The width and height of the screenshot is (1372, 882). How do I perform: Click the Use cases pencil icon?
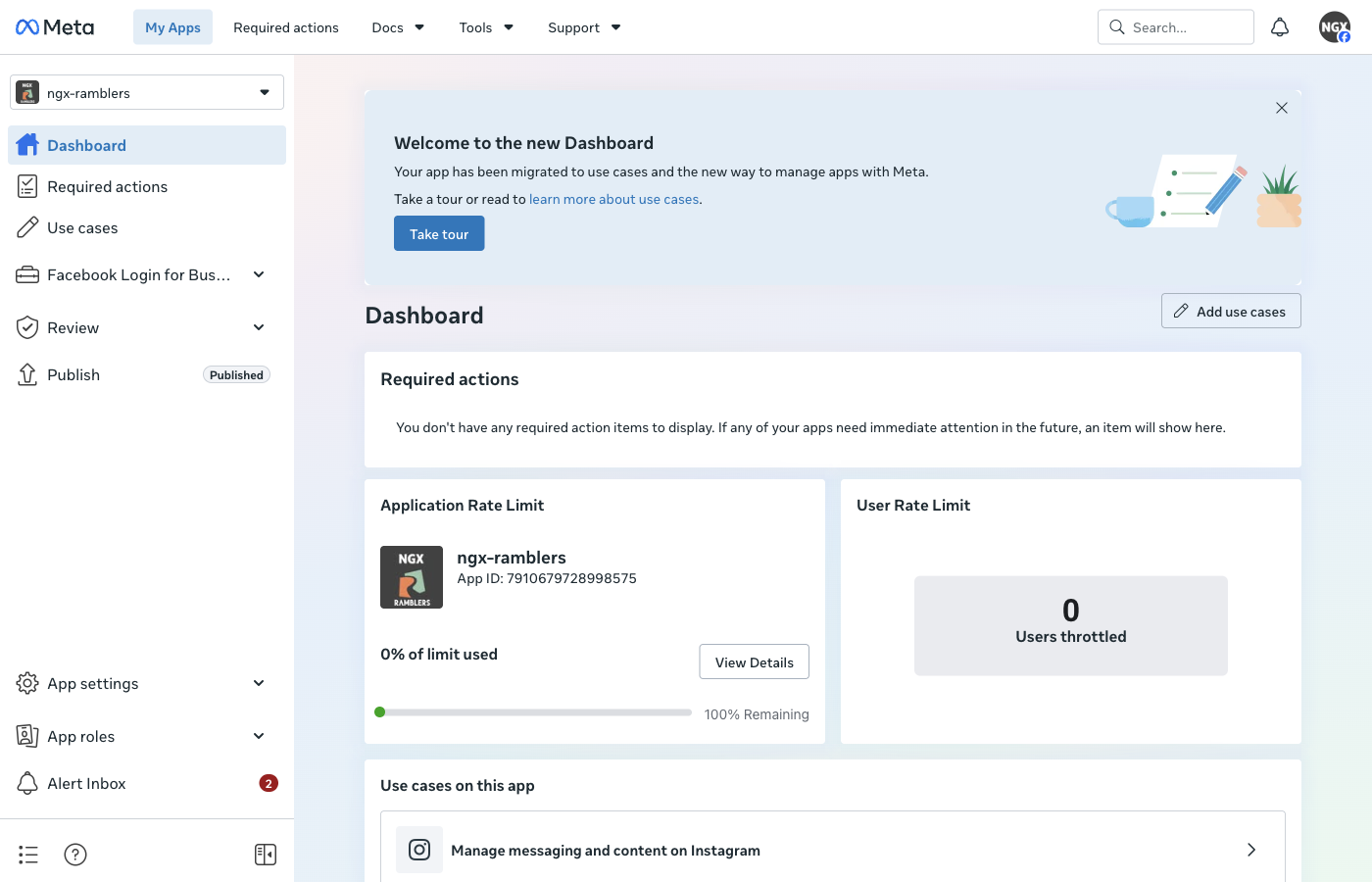(27, 227)
